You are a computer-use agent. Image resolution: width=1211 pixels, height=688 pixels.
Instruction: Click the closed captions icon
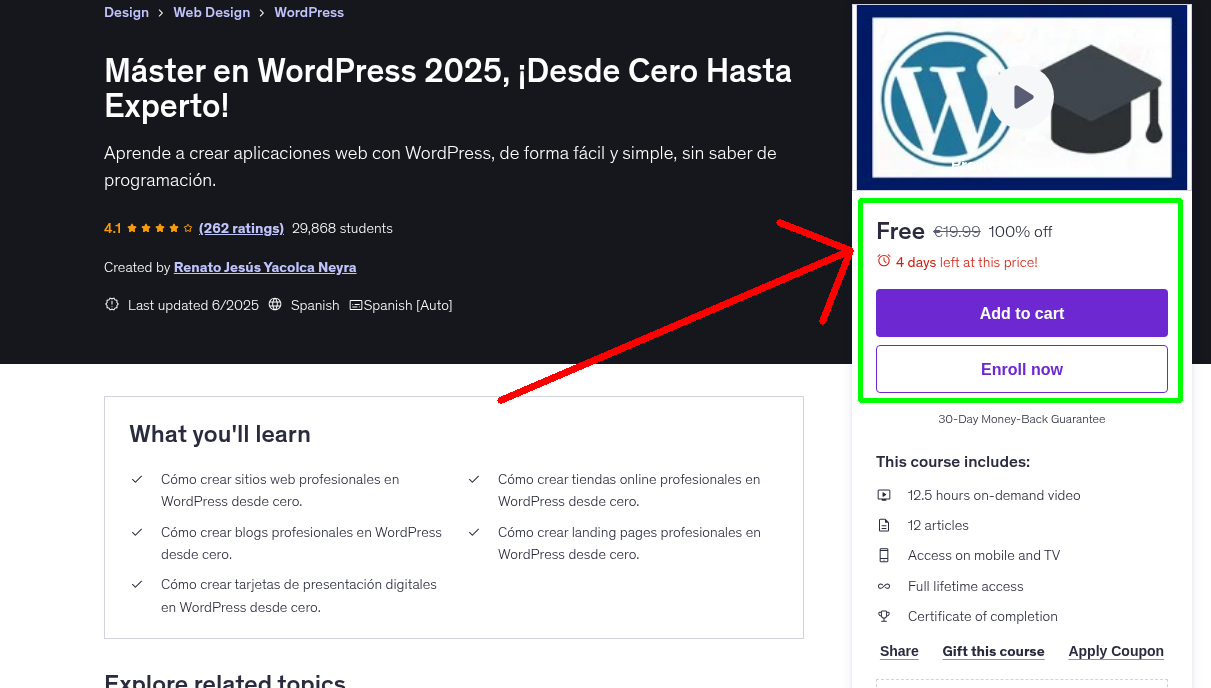tap(355, 305)
